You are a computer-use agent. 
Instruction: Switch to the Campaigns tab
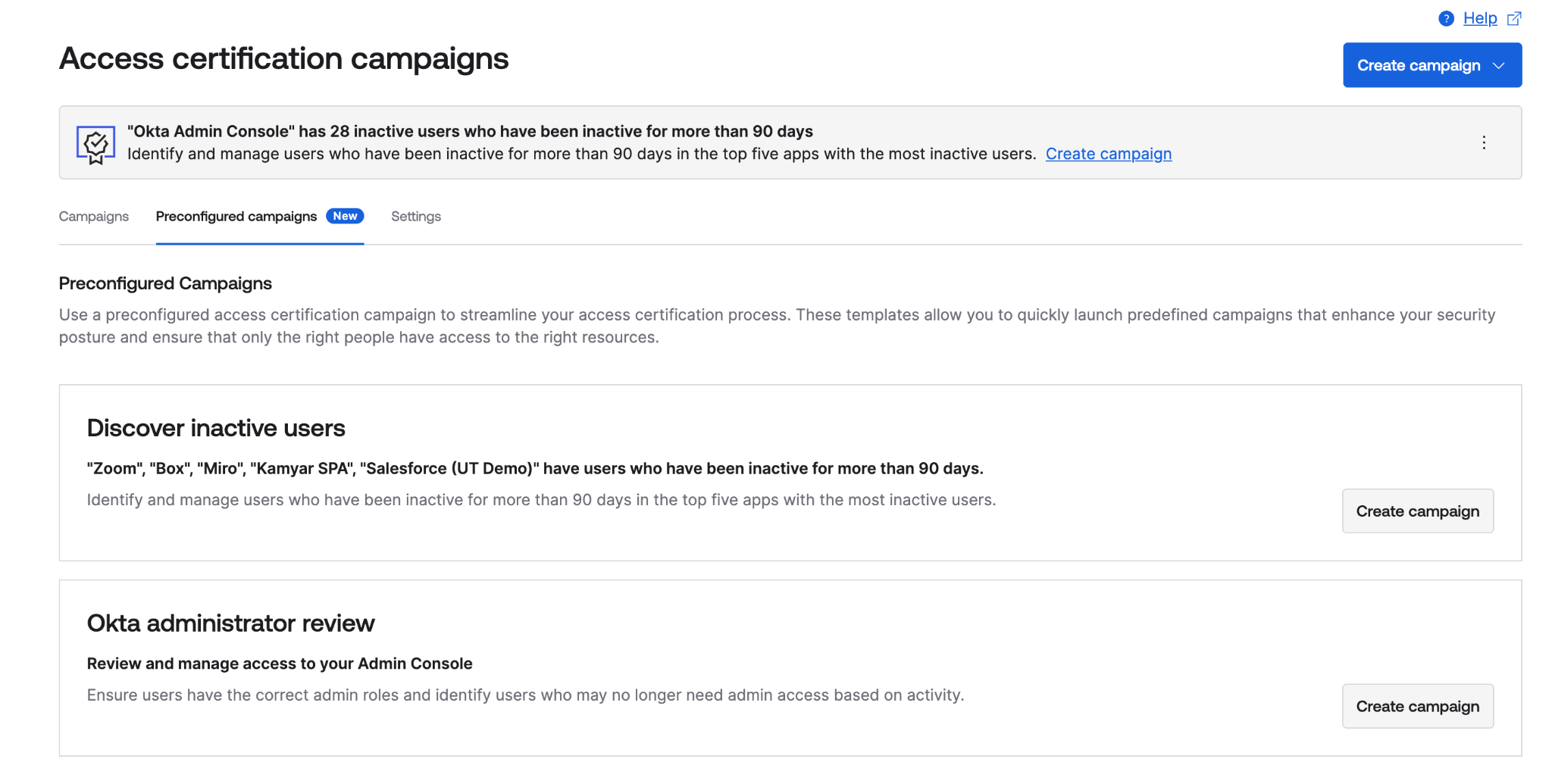coord(94,217)
